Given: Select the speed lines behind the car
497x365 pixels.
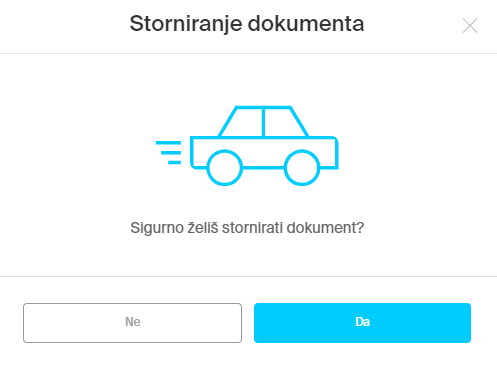Looking at the screenshot, I should point(168,153).
